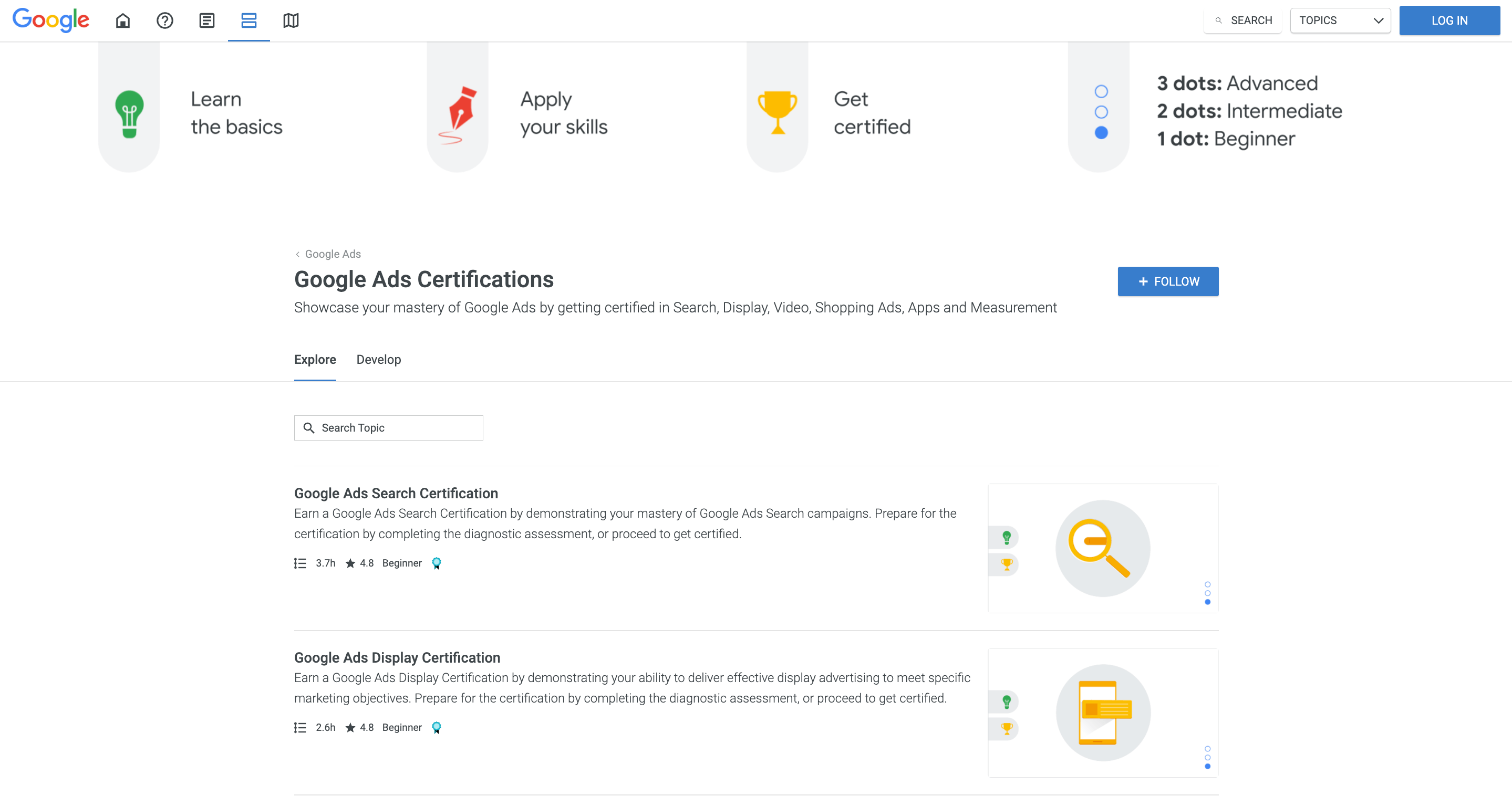Image resolution: width=1512 pixels, height=796 pixels.
Task: Click the 'Learn the basics' text
Action: pyautogui.click(x=236, y=113)
